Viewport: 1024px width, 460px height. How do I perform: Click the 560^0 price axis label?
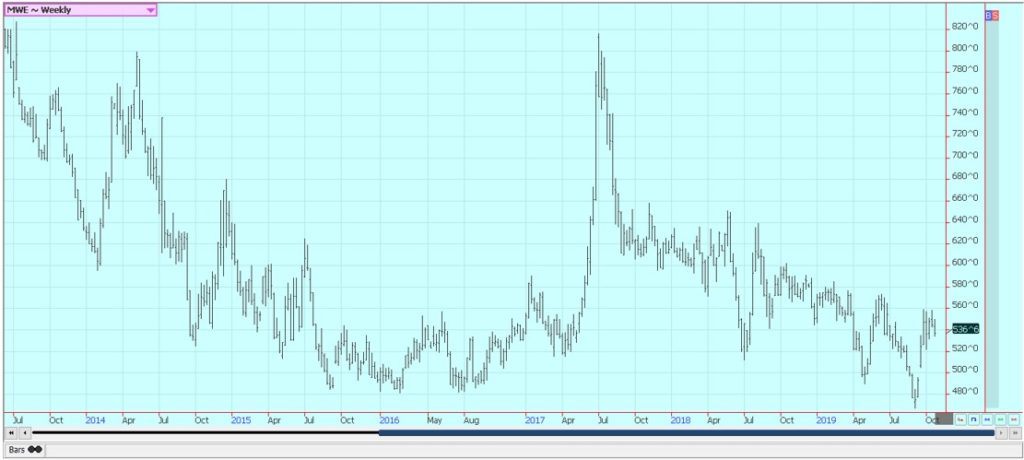point(965,305)
